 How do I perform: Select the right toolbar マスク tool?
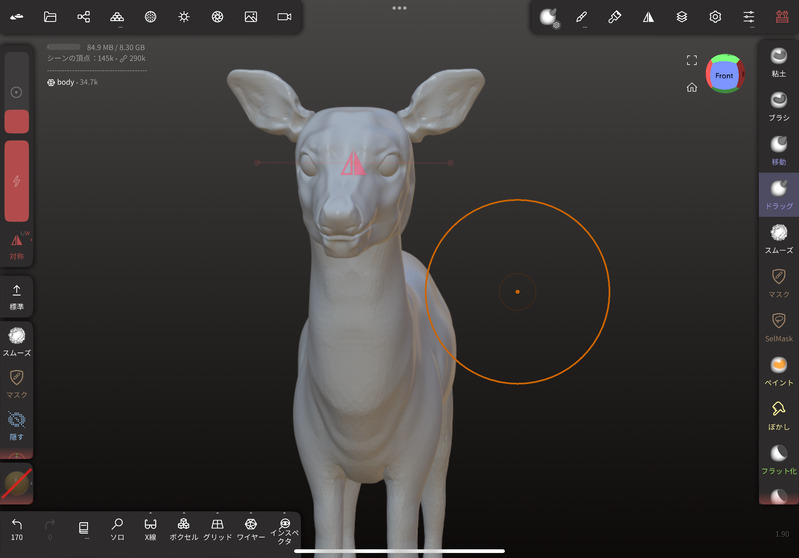(x=779, y=283)
